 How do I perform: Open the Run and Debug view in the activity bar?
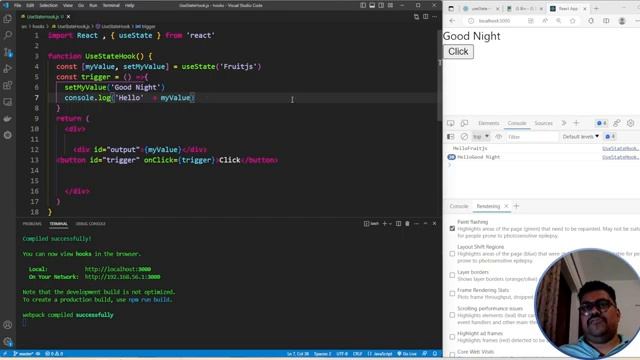click(x=8, y=69)
